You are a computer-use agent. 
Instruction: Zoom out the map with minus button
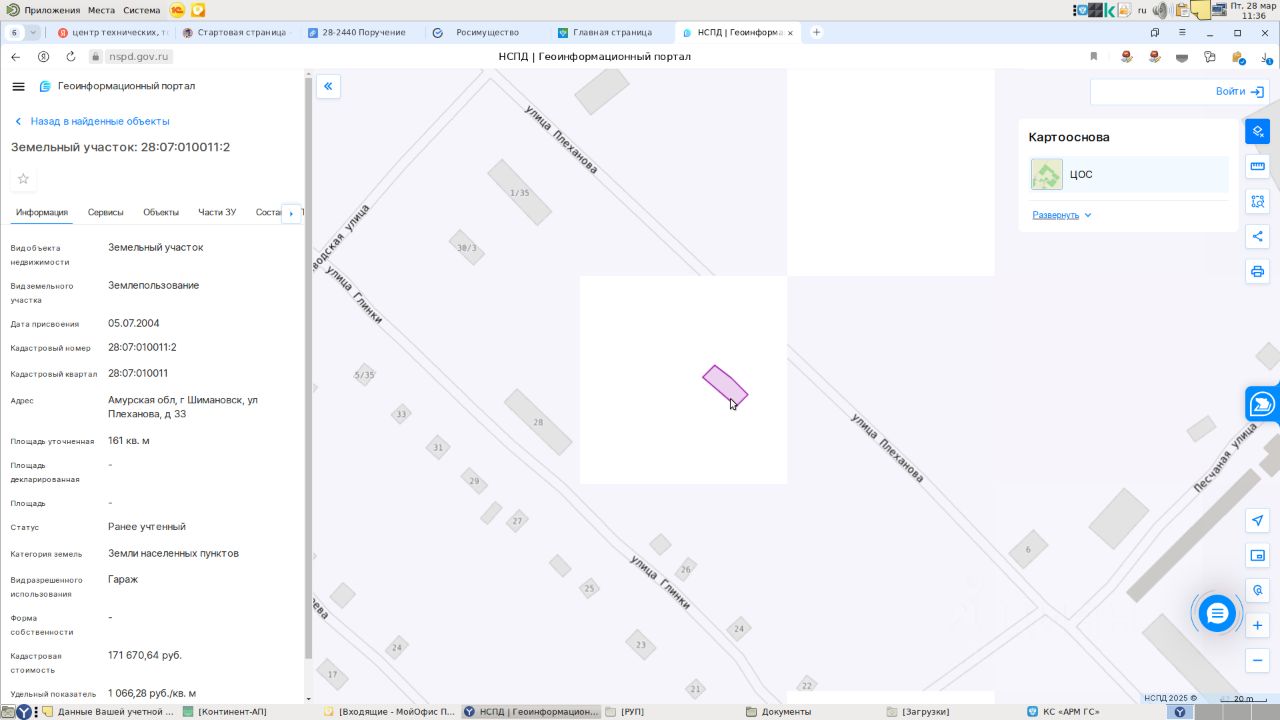click(1258, 661)
